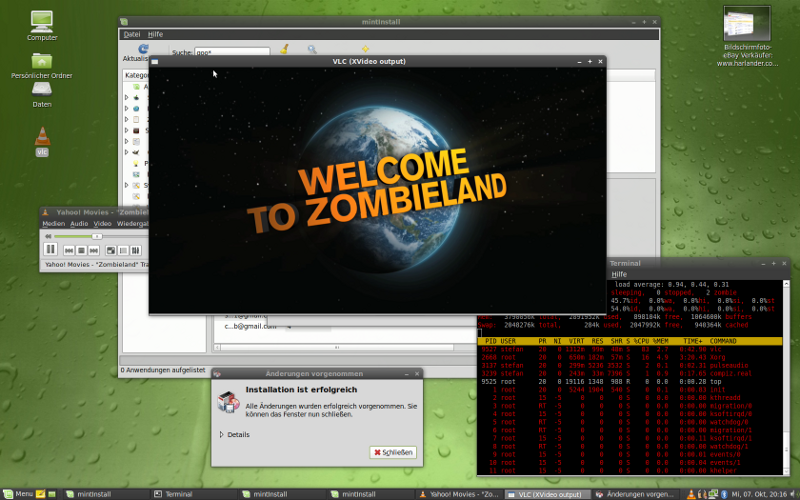Focus the Suche search field in mintInstall
The height and width of the screenshot is (500, 800).
point(232,52)
